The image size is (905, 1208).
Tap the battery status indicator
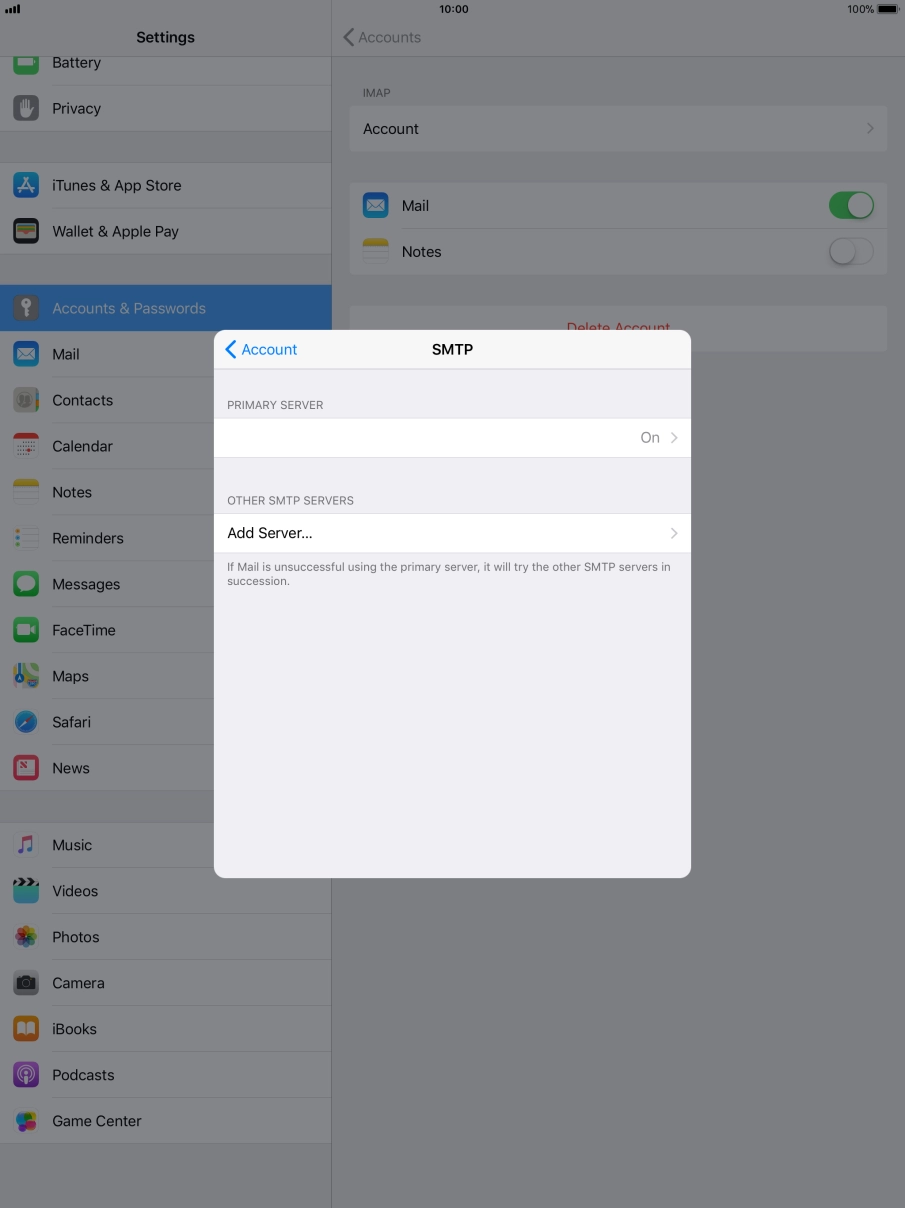pos(887,9)
